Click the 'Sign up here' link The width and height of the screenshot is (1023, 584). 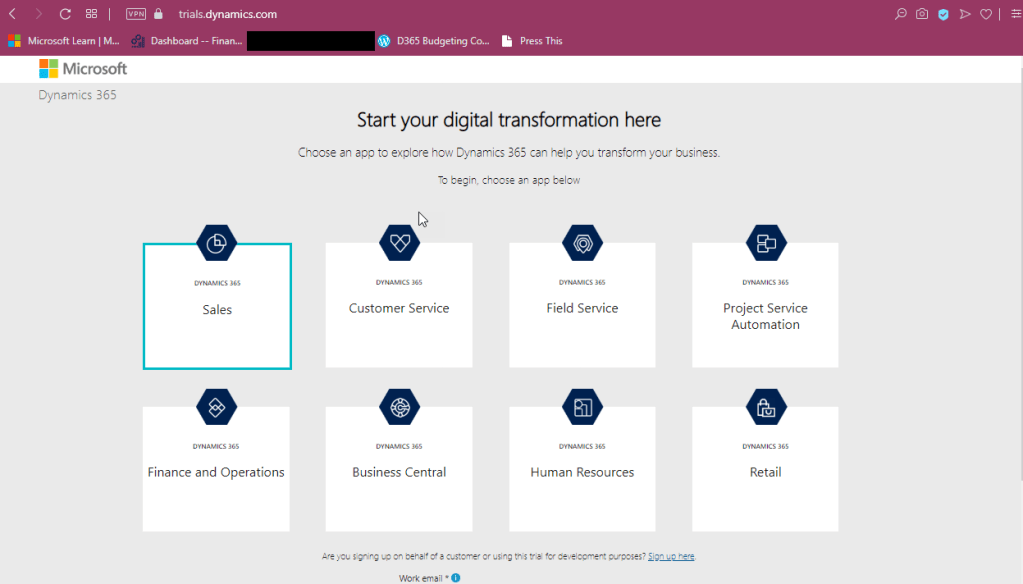tap(671, 556)
